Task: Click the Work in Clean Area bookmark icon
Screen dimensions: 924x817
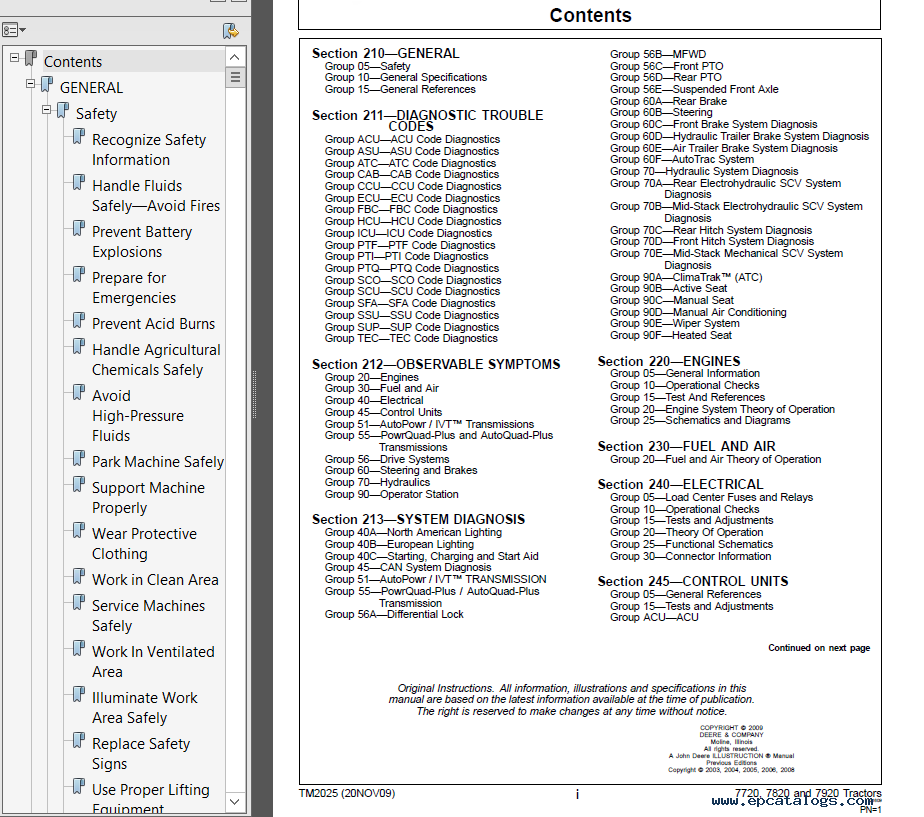Action: pos(78,576)
